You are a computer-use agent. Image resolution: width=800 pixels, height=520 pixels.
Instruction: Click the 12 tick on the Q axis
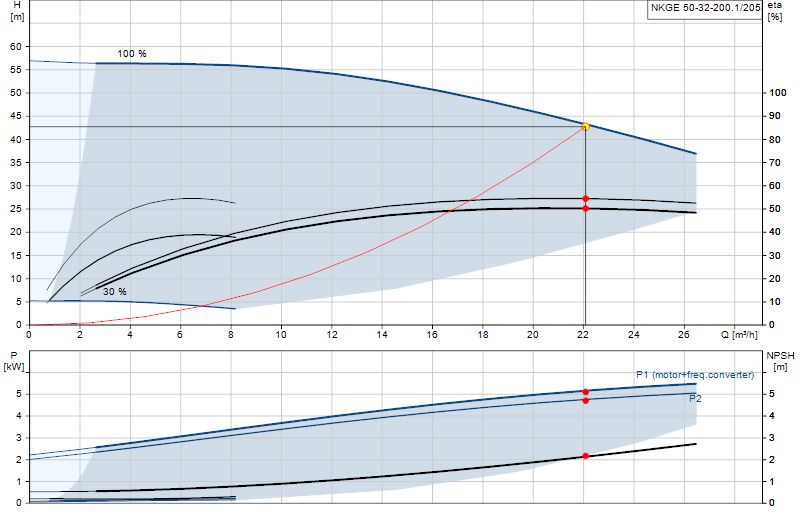332,335
